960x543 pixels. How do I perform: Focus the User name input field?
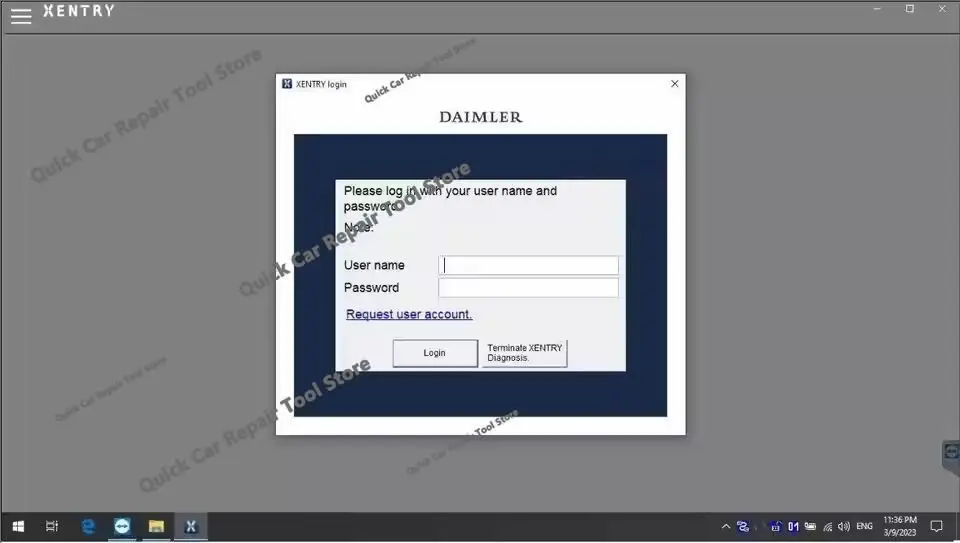528,265
